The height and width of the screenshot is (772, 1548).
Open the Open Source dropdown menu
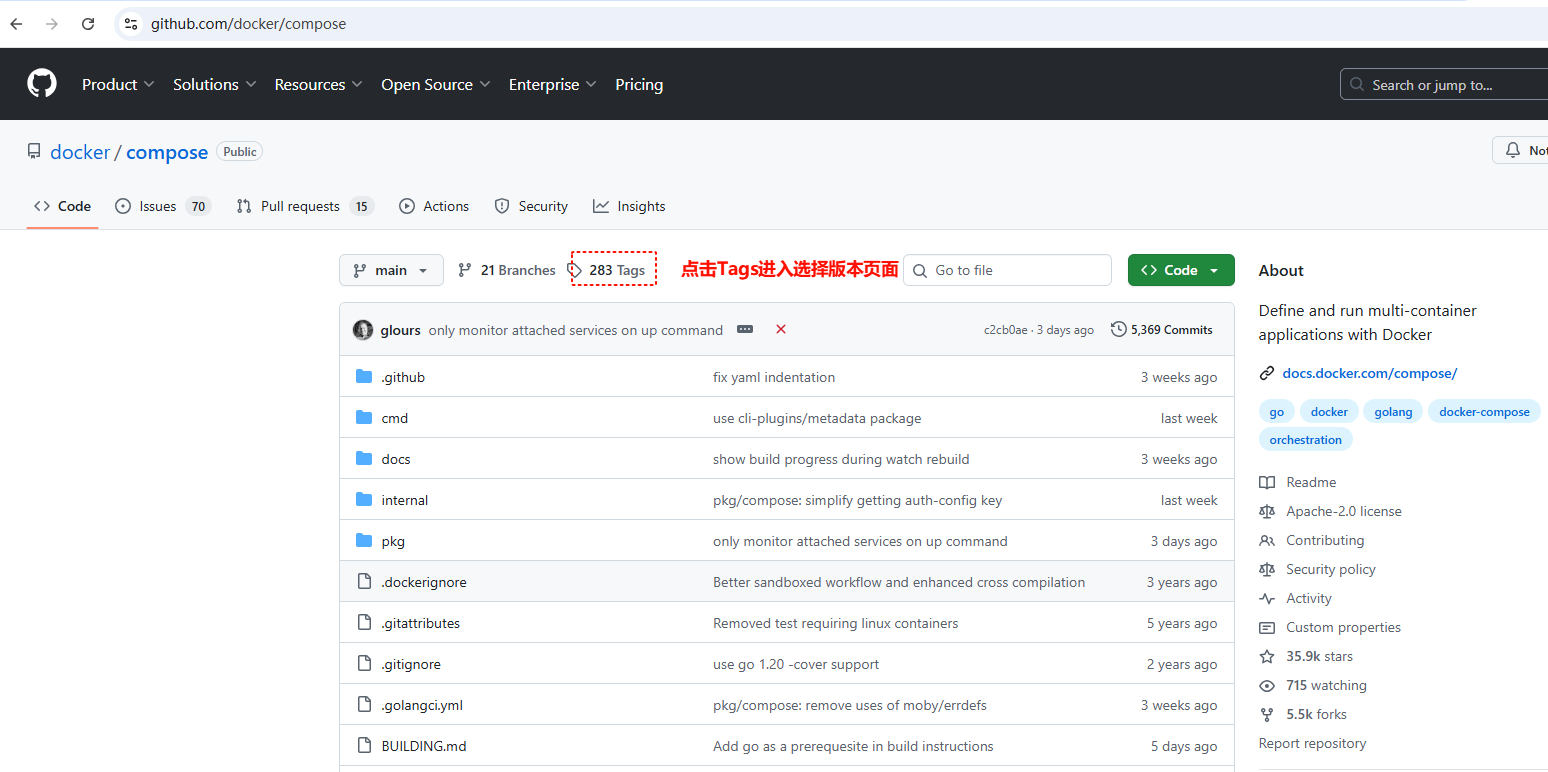[x=436, y=85]
